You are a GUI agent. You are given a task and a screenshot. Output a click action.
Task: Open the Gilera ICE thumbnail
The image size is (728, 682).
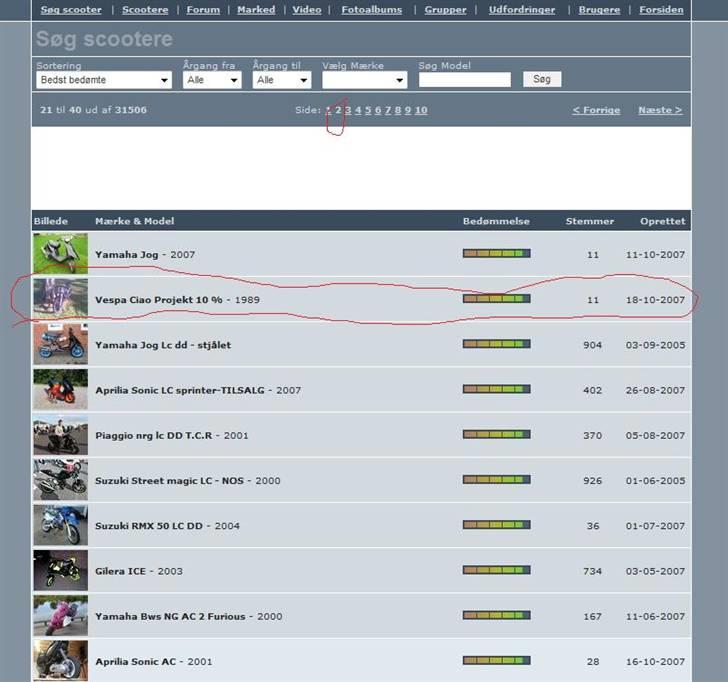[x=60, y=570]
